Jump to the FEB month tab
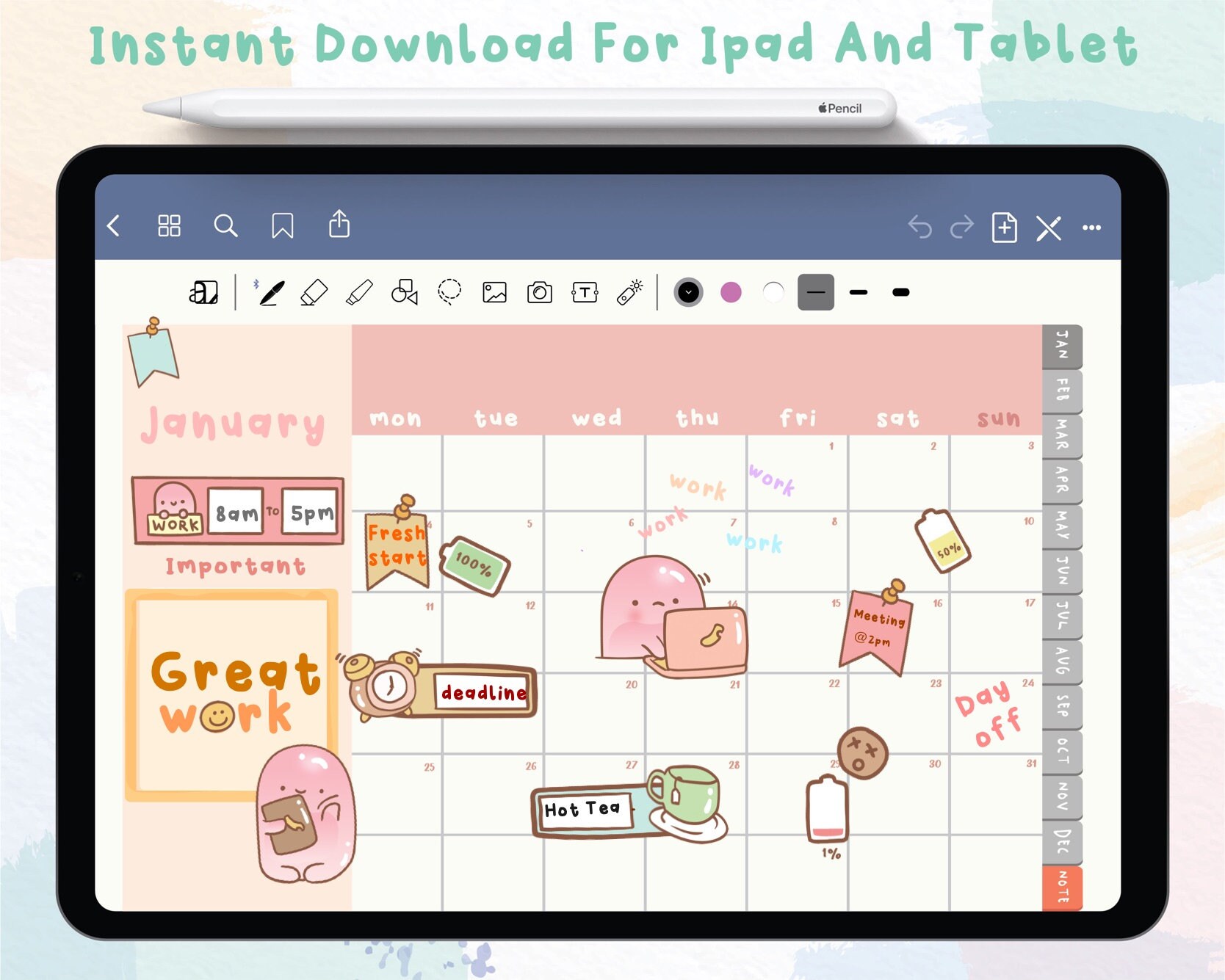Viewport: 1225px width, 980px height. (1062, 391)
